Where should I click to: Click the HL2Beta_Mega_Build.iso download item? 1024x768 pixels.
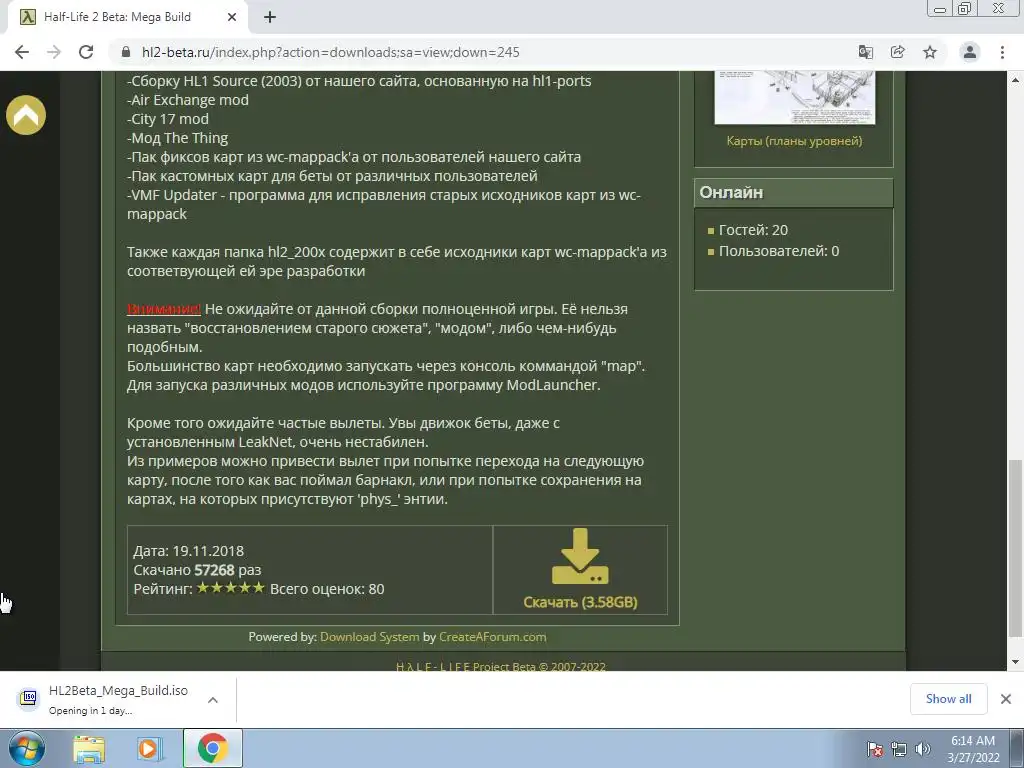click(118, 699)
